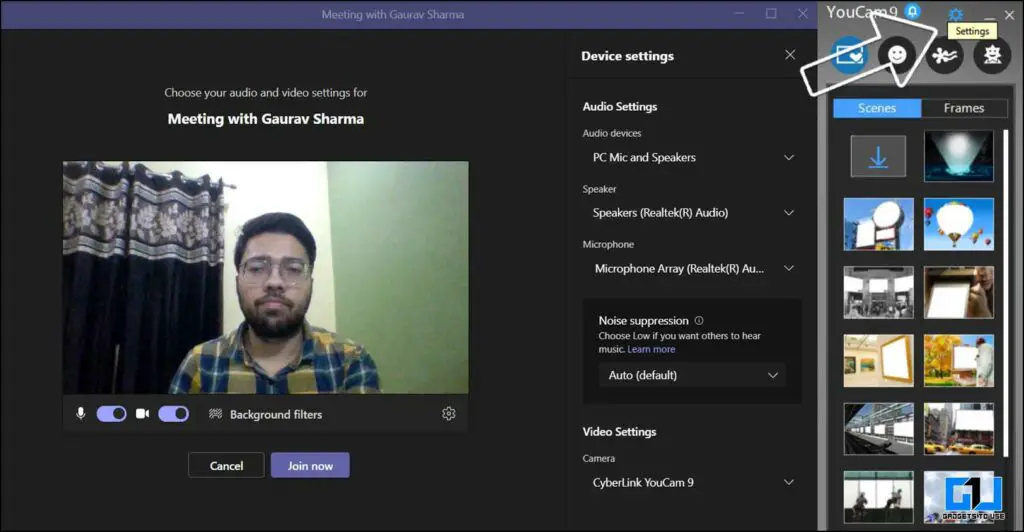Click the 'Noise suppression' label

[x=643, y=321]
